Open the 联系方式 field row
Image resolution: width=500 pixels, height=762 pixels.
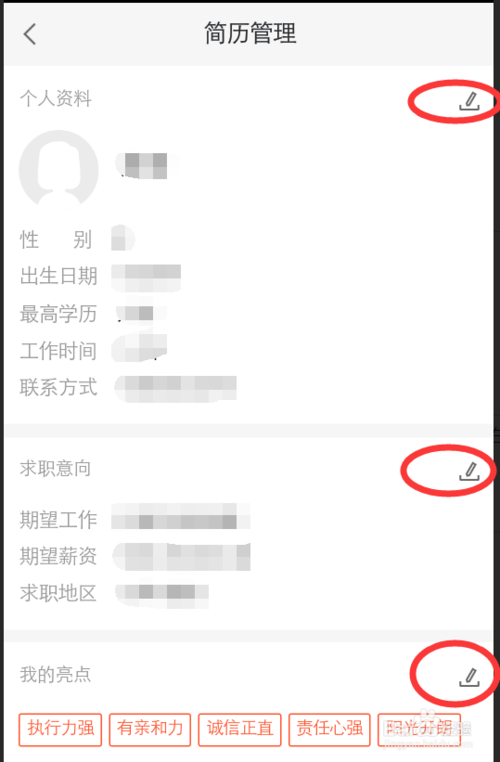coord(248,388)
